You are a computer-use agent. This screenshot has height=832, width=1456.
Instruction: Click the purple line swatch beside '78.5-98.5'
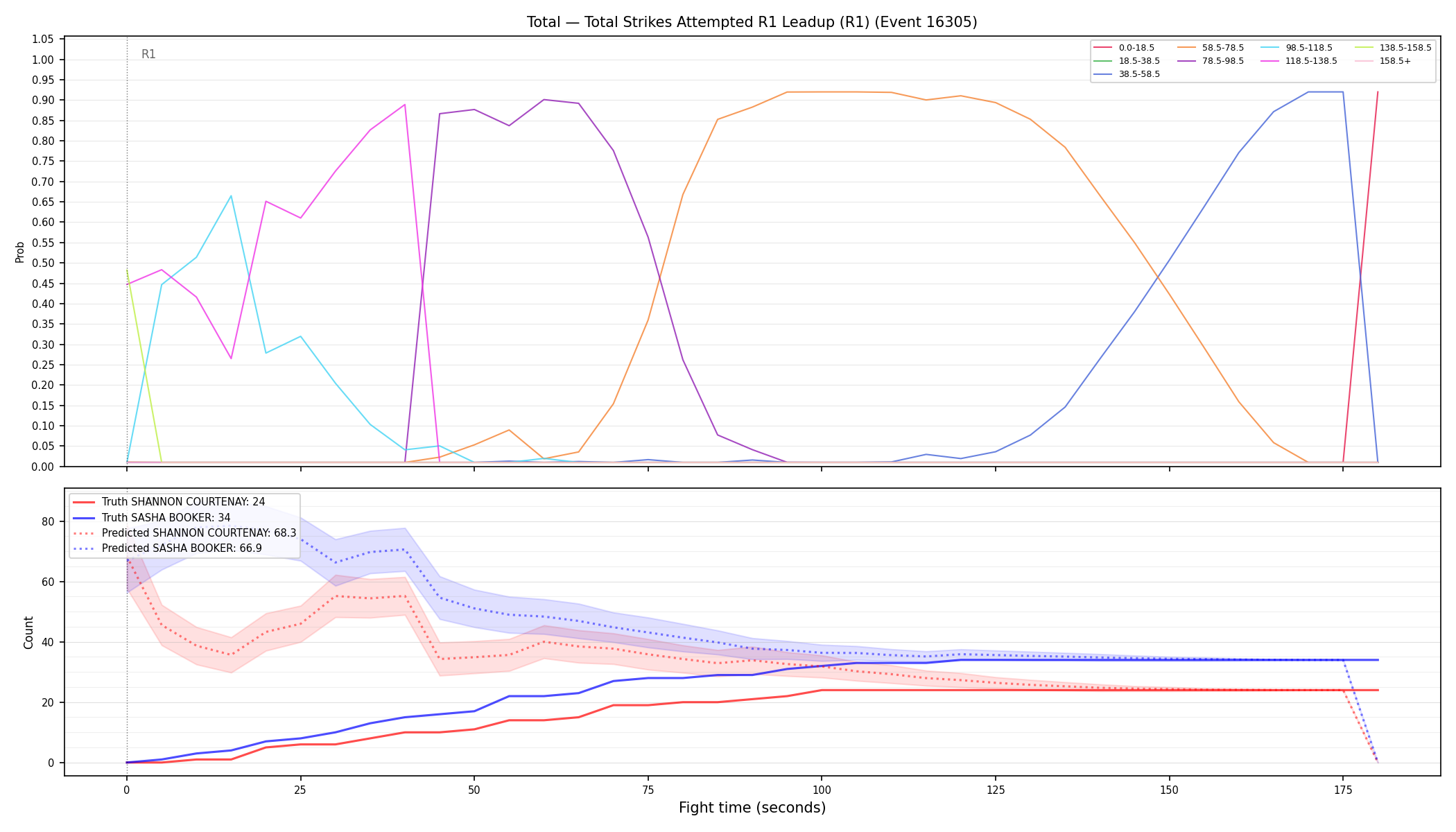pyautogui.click(x=1186, y=61)
